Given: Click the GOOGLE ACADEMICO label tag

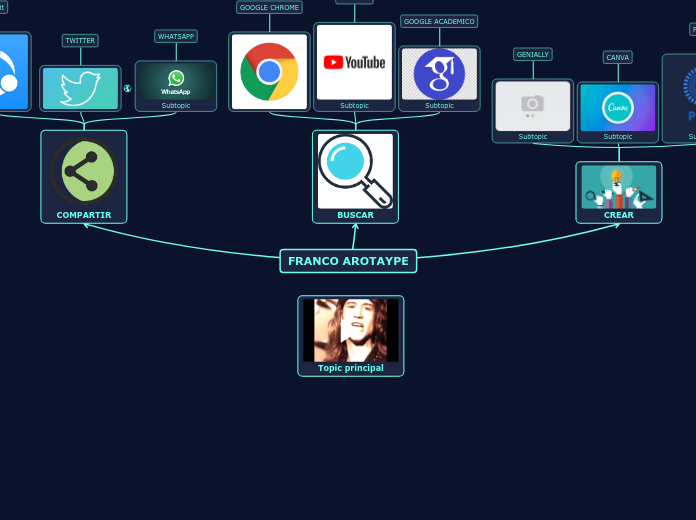Looking at the screenshot, I should coord(439,21).
